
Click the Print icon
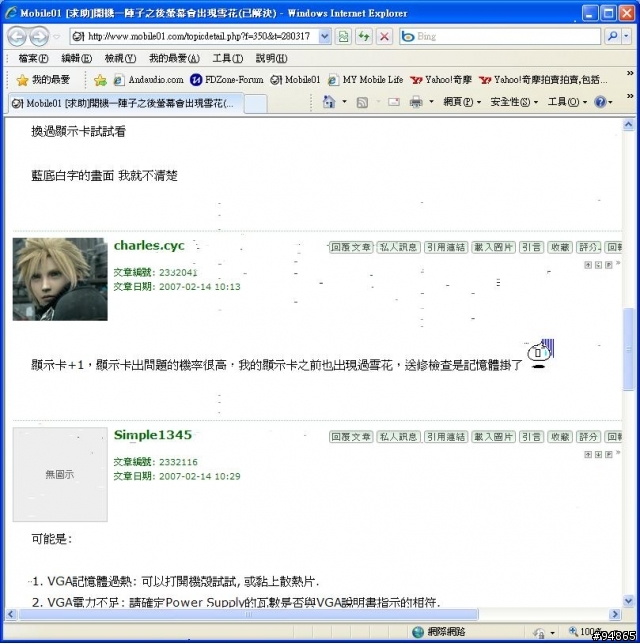pos(416,101)
